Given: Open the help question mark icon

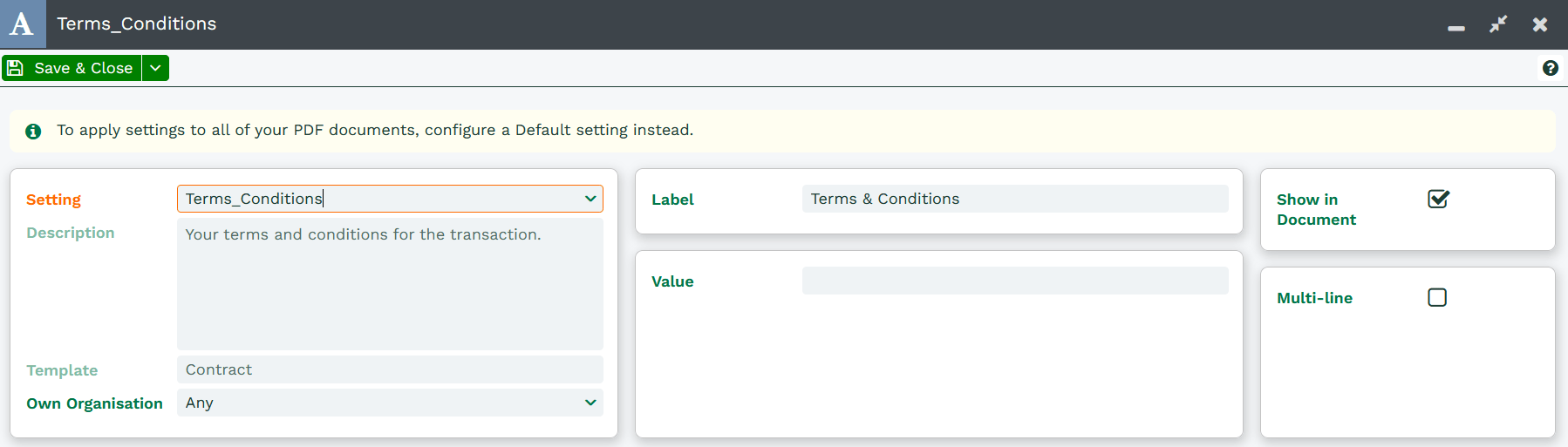Looking at the screenshot, I should coord(1550,68).
